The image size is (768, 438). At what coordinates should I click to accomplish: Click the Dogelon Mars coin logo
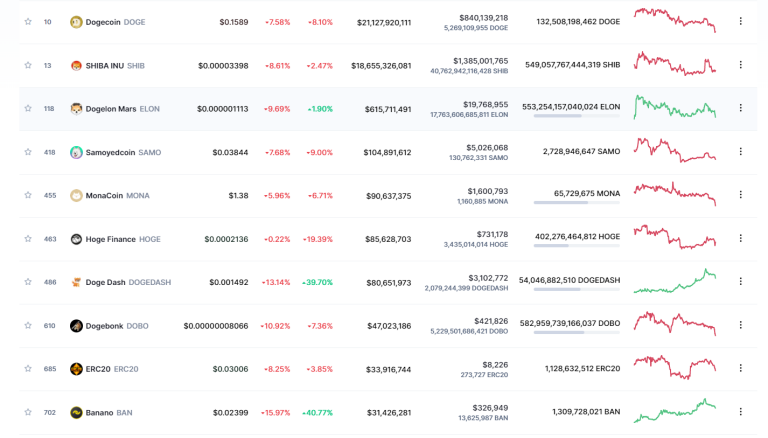coord(76,109)
